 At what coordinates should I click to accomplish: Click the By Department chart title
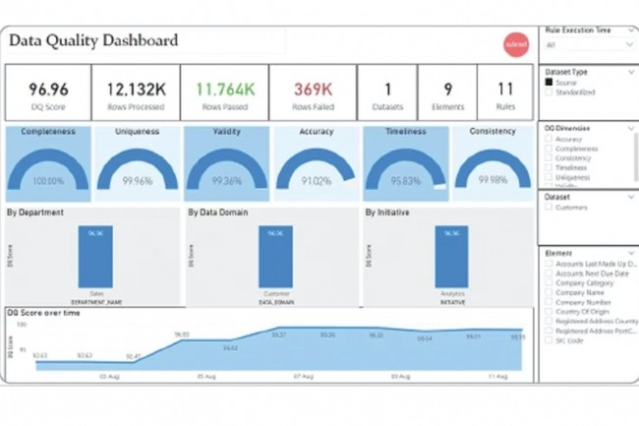(x=35, y=212)
